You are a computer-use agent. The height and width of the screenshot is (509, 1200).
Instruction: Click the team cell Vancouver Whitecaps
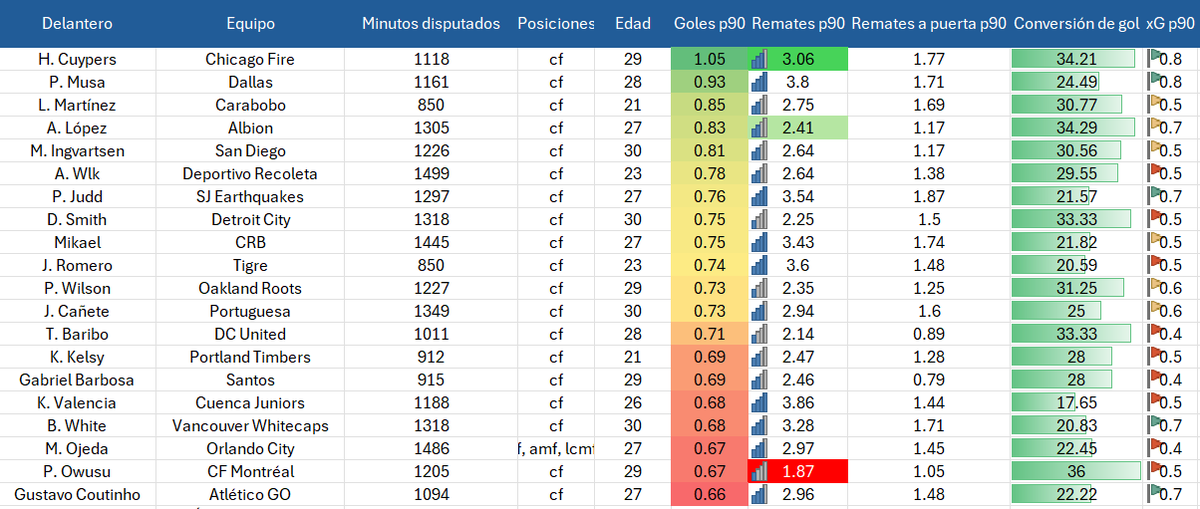click(x=250, y=426)
